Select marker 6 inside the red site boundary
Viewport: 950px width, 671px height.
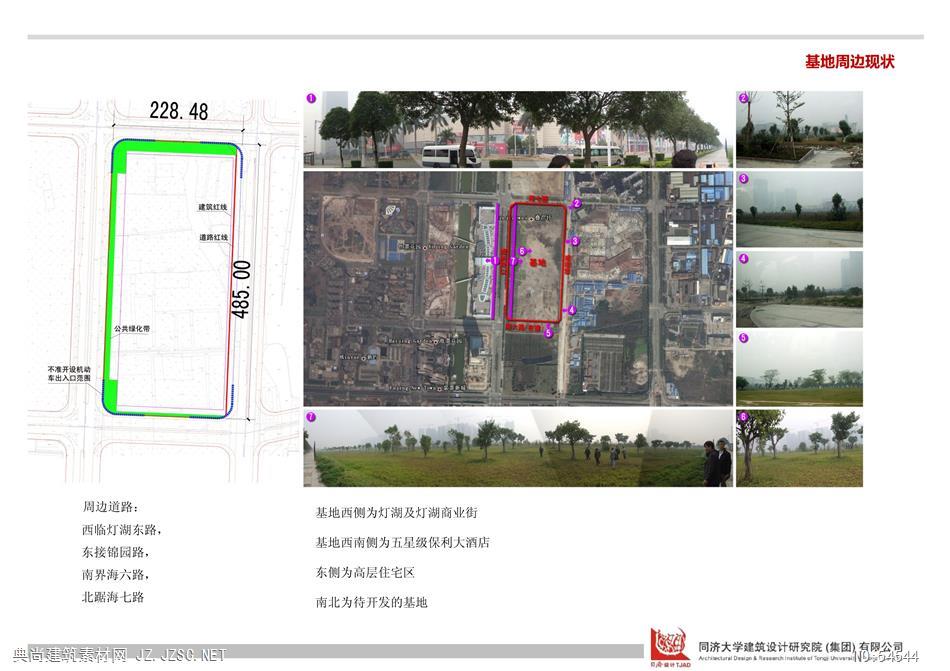click(x=522, y=251)
